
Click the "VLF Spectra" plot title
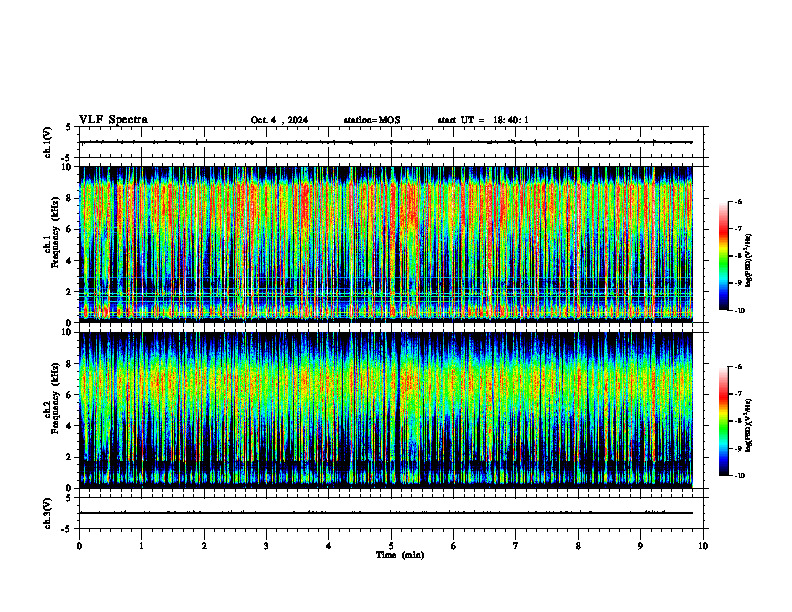(x=113, y=120)
